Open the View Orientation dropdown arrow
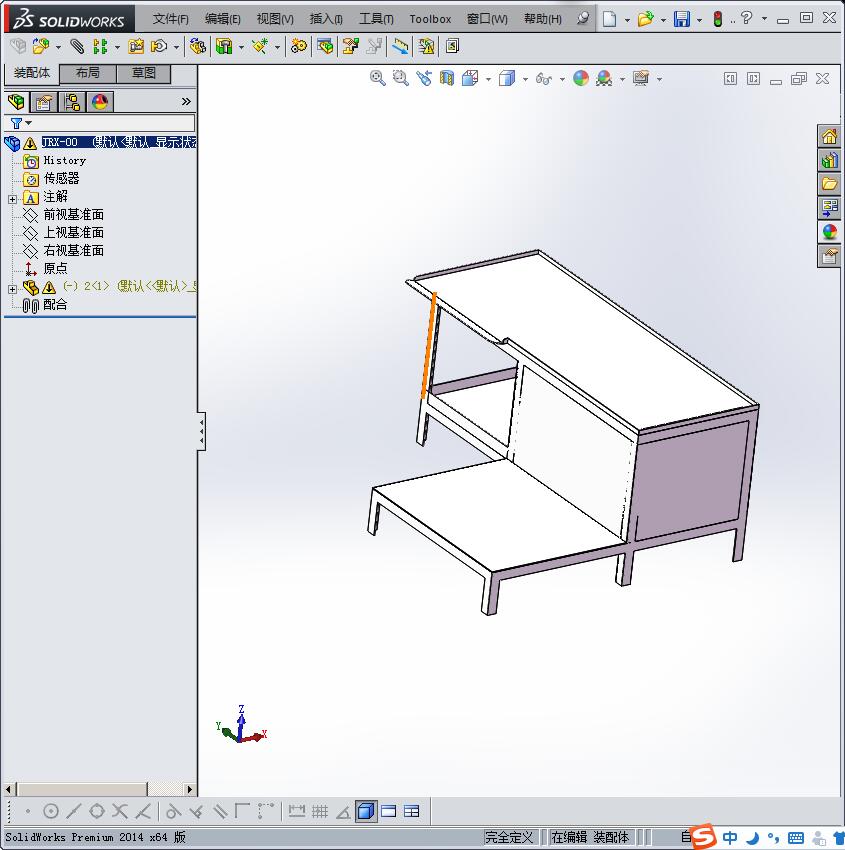 488,80
